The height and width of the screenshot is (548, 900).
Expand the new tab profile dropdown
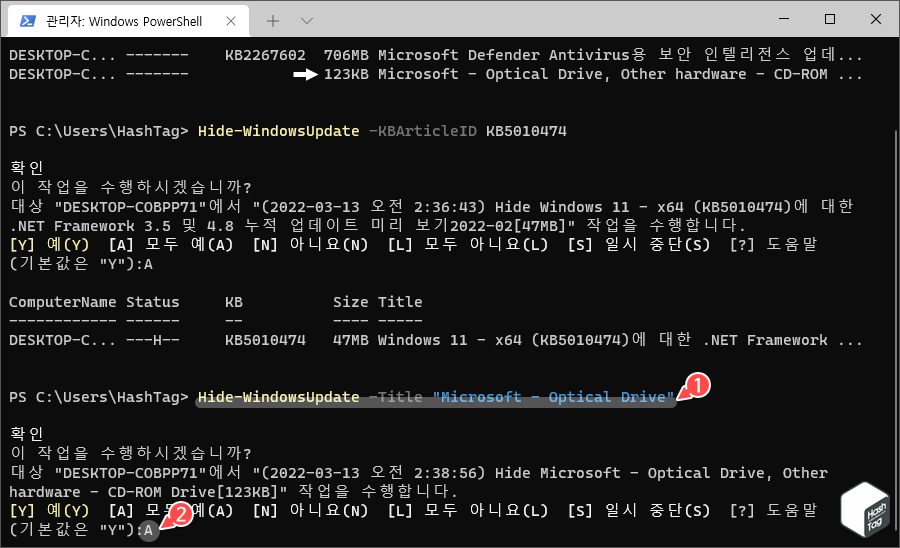click(307, 21)
